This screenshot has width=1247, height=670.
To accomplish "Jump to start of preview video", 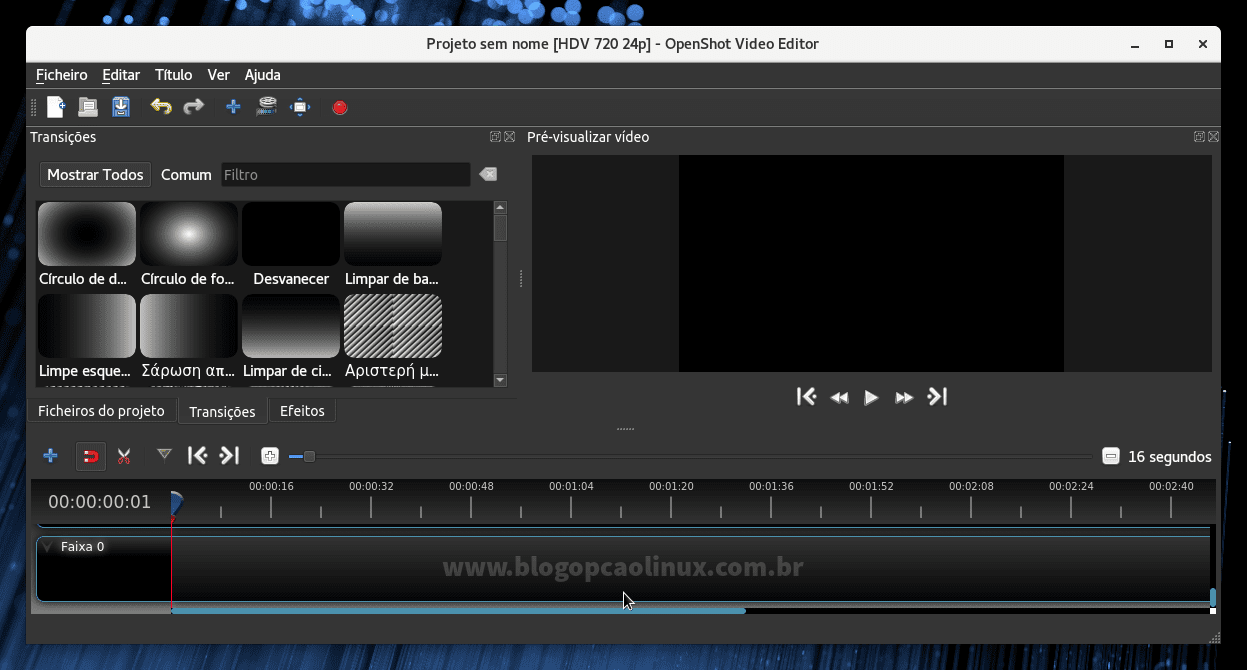I will (806, 397).
